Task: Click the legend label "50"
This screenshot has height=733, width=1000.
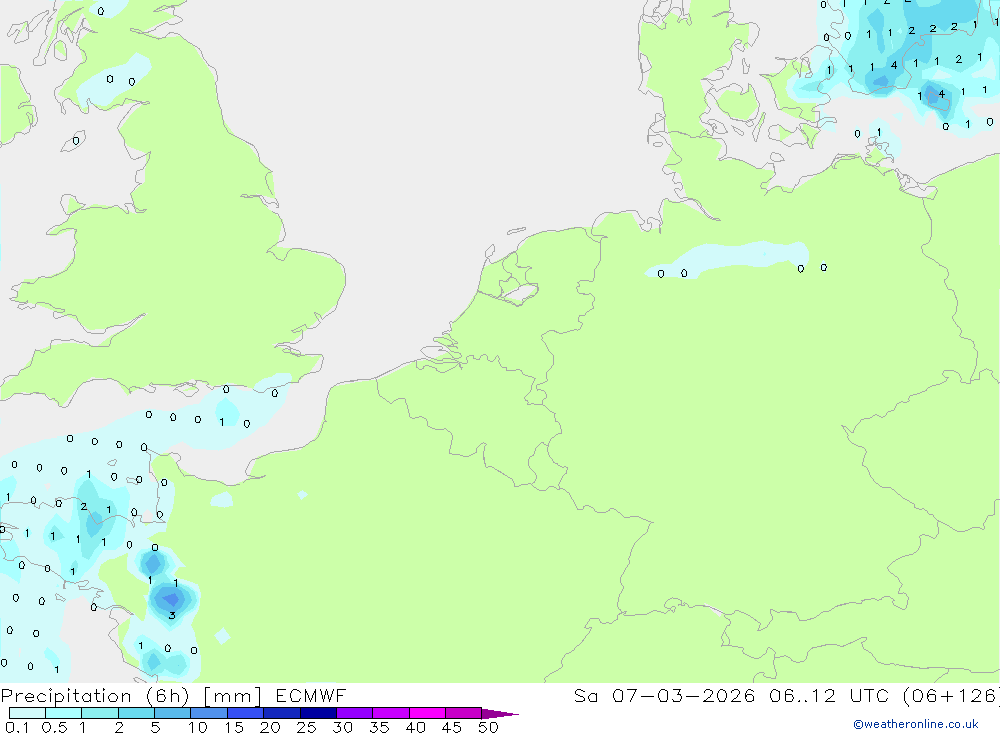Action: 489,727
